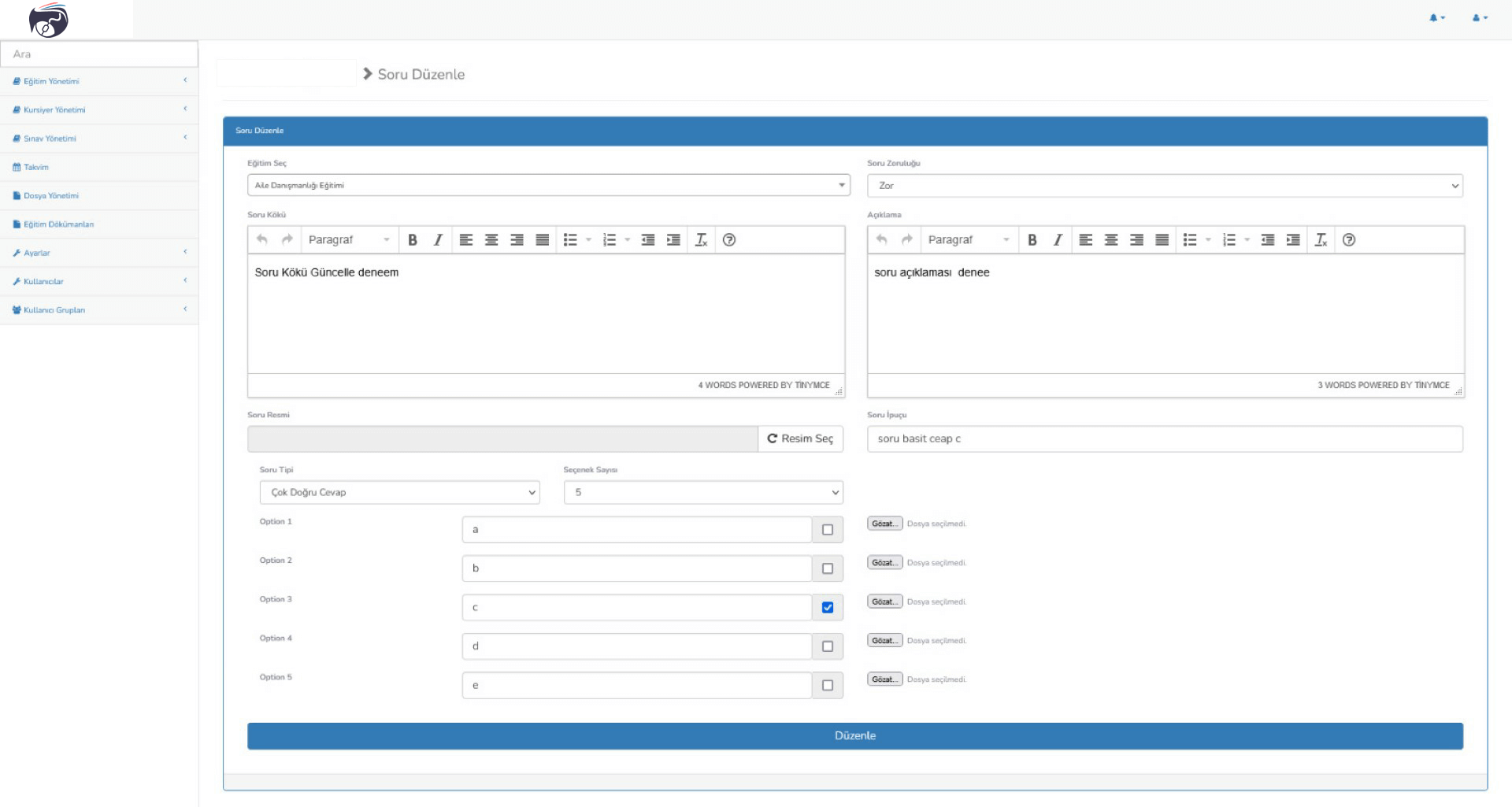
Task: Insert bullet list in Açıklama editor
Action: coord(1190,240)
